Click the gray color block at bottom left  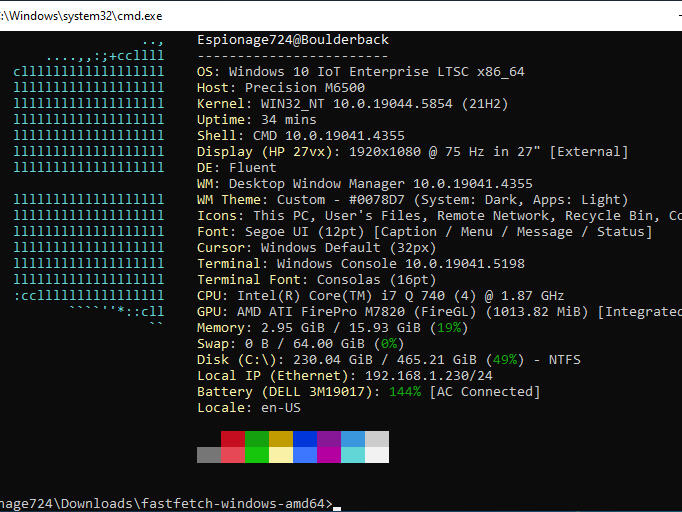209,455
